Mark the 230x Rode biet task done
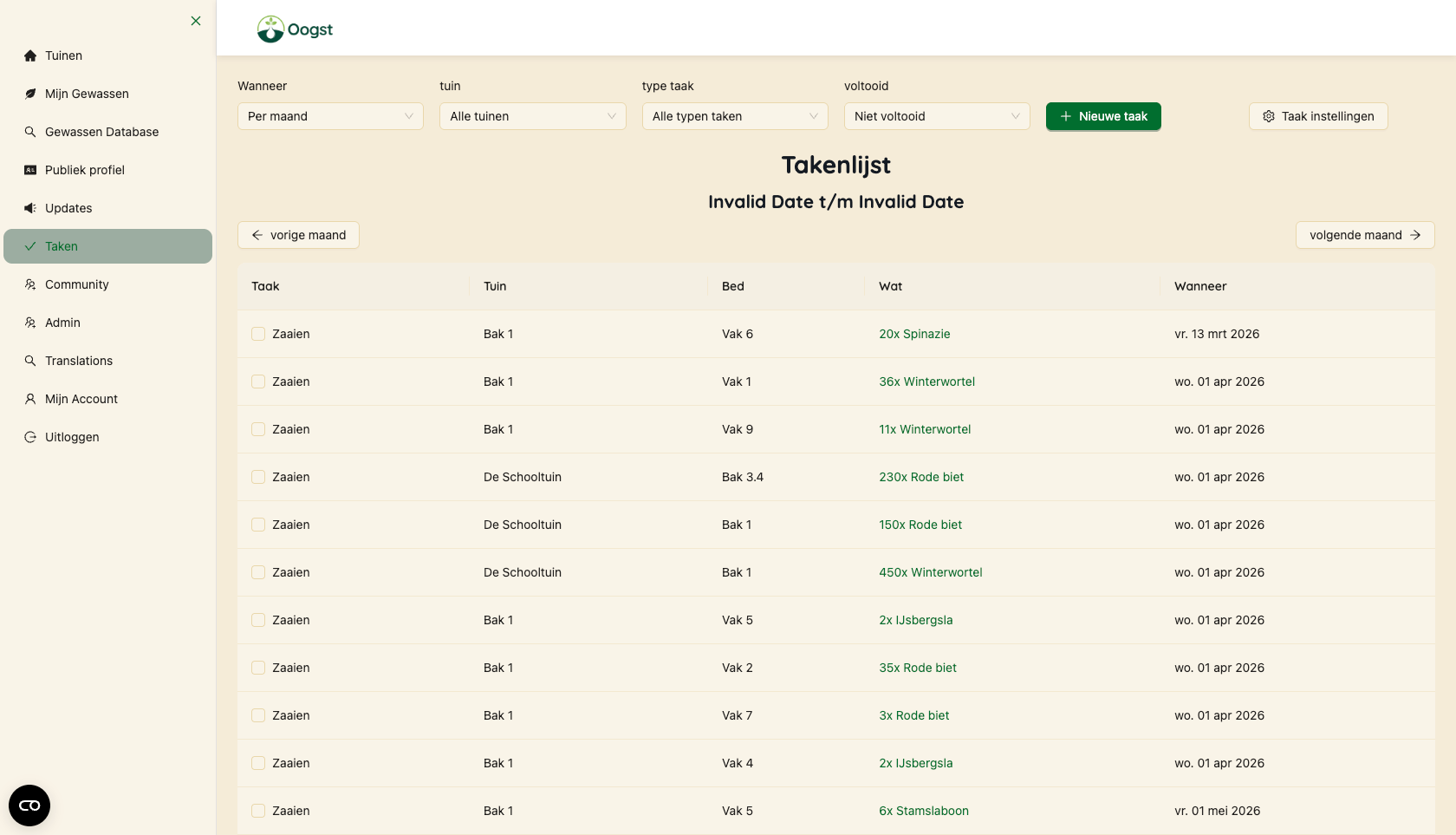 [258, 477]
